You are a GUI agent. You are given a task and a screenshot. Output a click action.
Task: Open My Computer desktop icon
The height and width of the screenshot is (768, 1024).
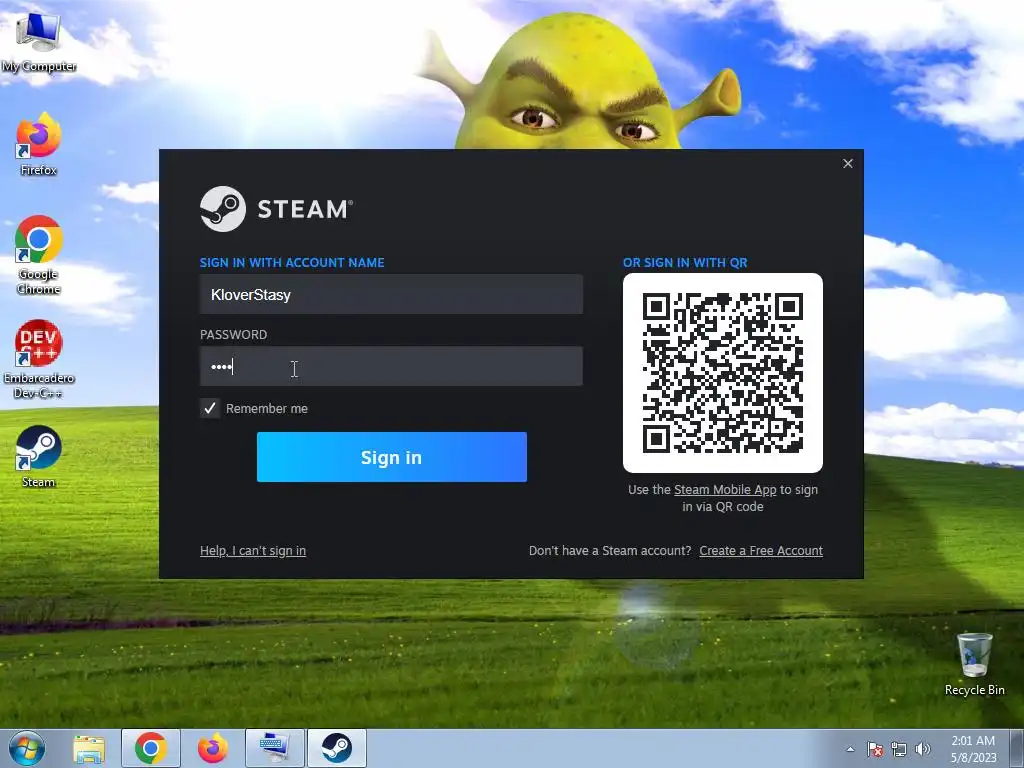[x=39, y=41]
